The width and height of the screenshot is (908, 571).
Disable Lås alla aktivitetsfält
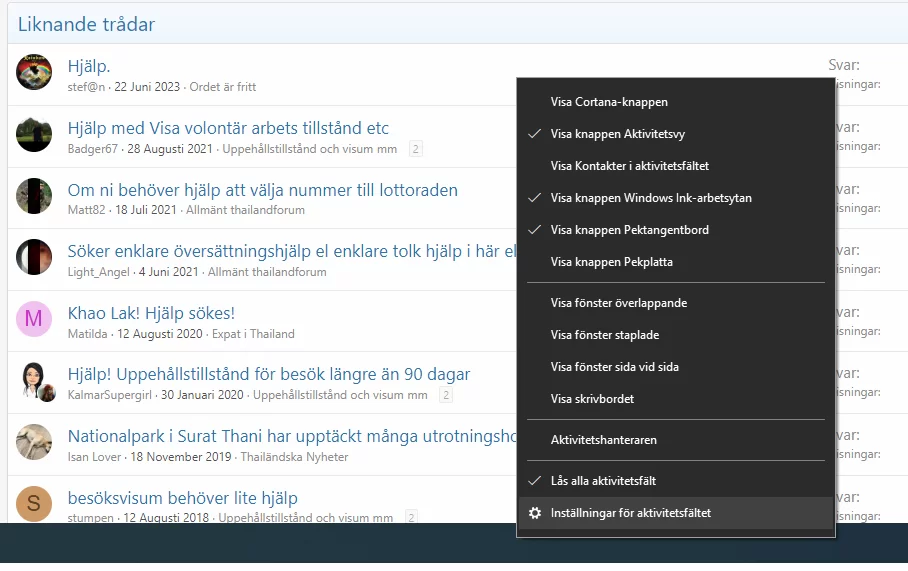tap(603, 481)
